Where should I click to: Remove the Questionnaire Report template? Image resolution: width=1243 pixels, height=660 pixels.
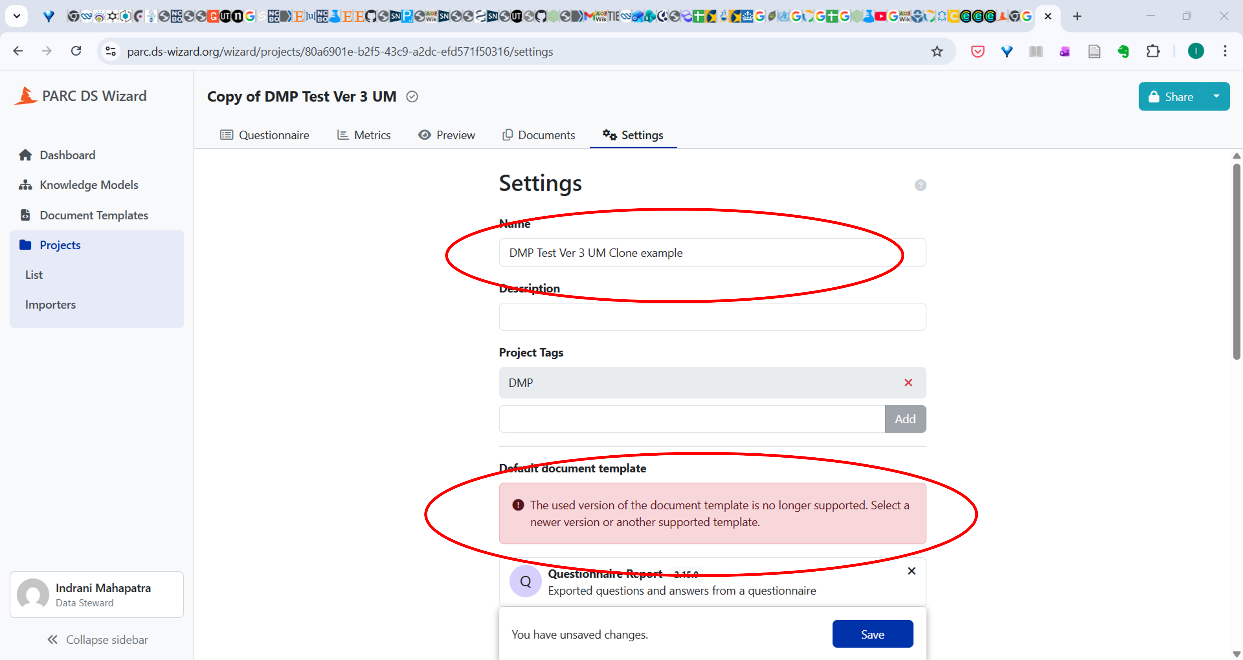[x=911, y=571]
